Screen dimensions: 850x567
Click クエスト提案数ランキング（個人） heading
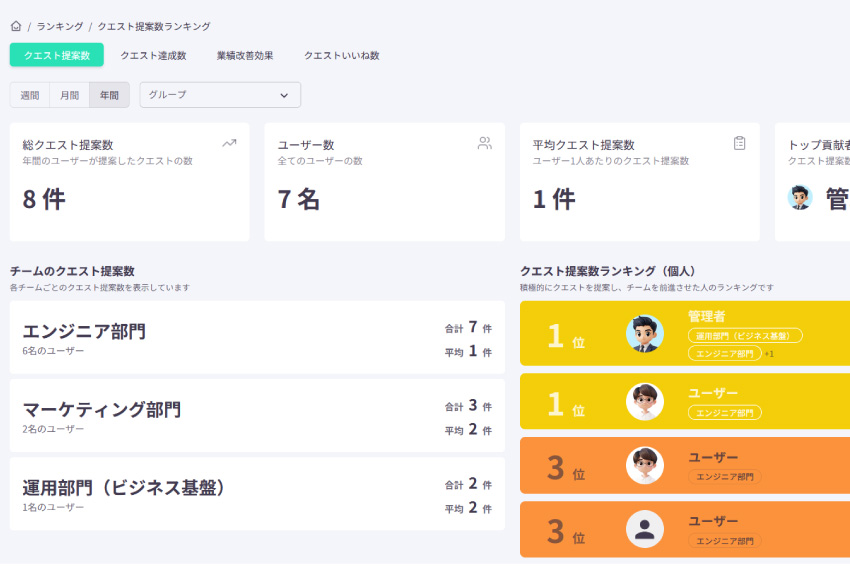click(608, 271)
